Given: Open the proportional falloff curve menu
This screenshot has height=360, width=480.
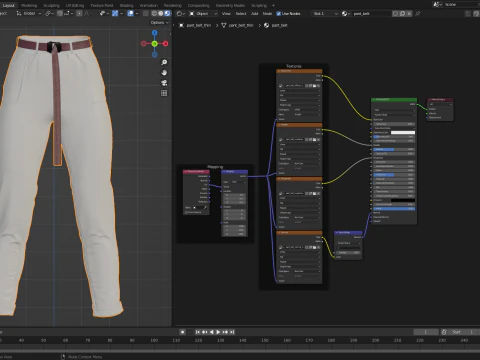Looking at the screenshot, I should [x=88, y=13].
